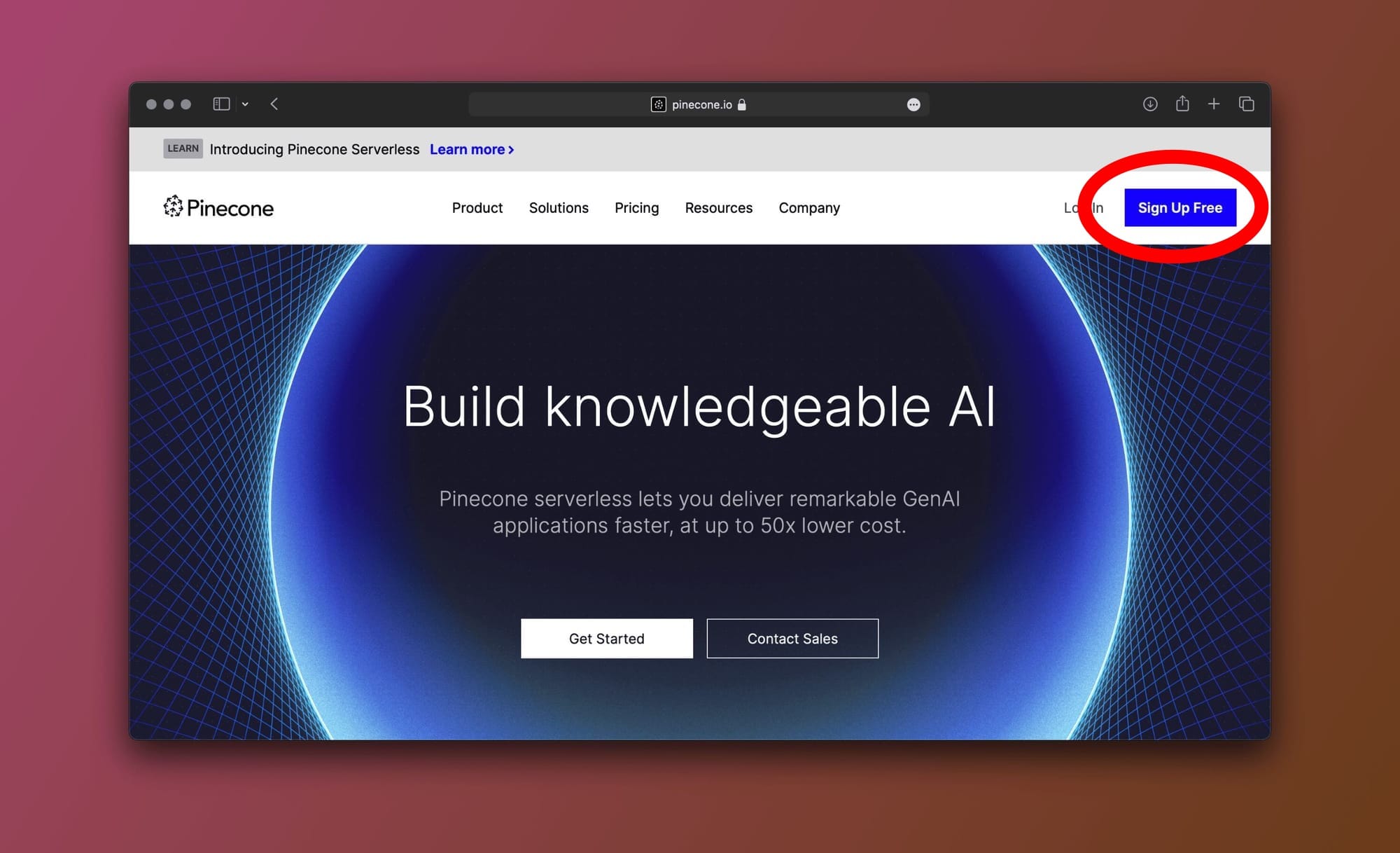Click the browser share icon
The height and width of the screenshot is (853, 1400).
point(1182,103)
